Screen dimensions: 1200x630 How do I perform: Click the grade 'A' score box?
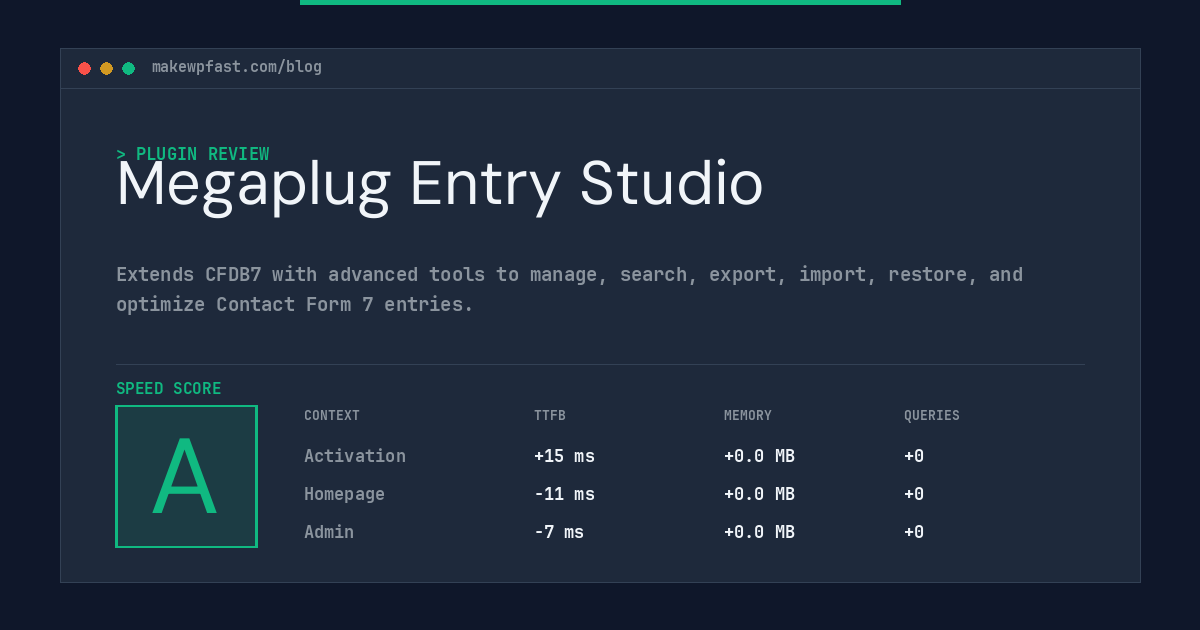(186, 476)
